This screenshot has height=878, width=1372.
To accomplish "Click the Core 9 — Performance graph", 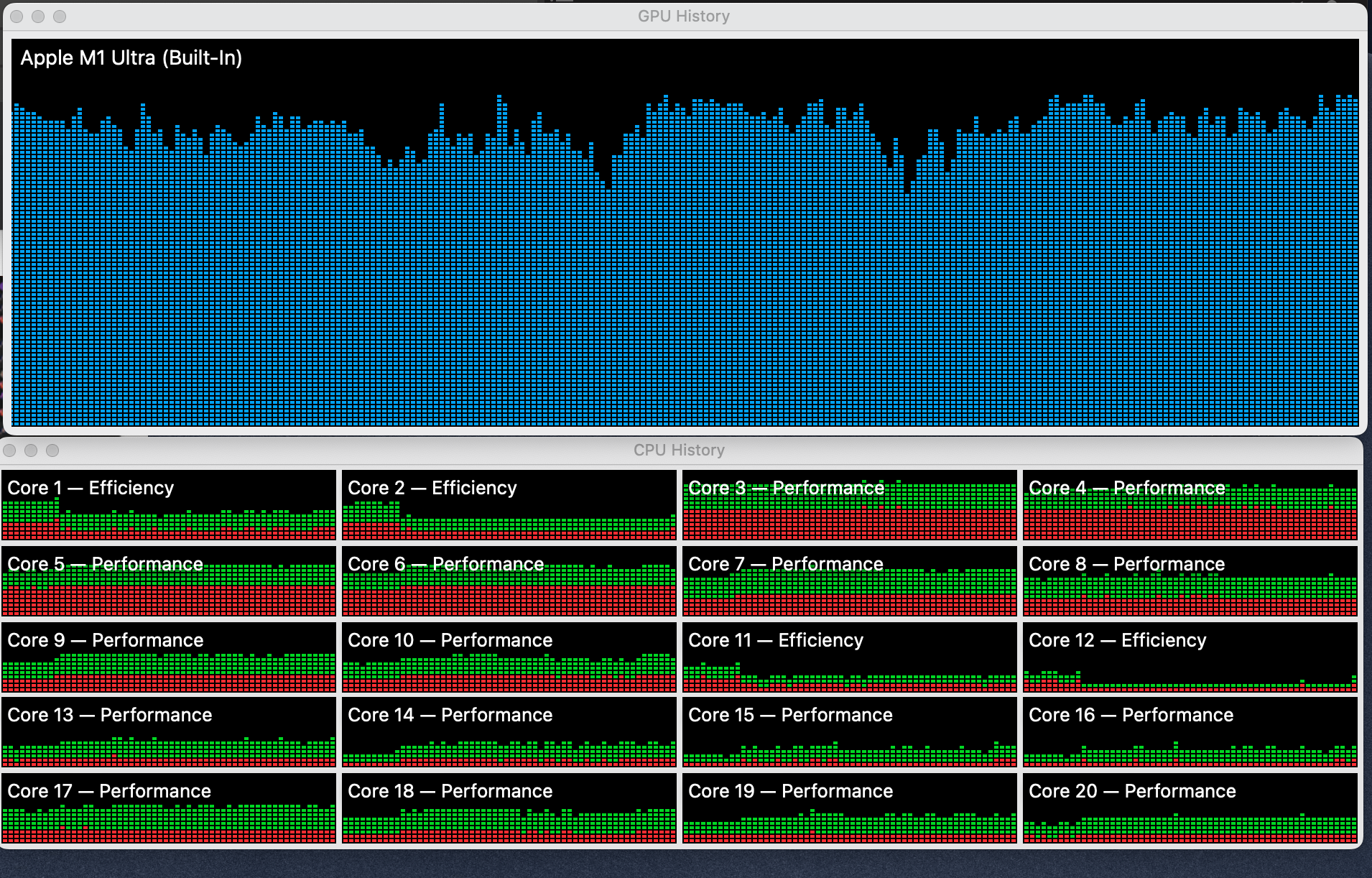I will click(169, 657).
